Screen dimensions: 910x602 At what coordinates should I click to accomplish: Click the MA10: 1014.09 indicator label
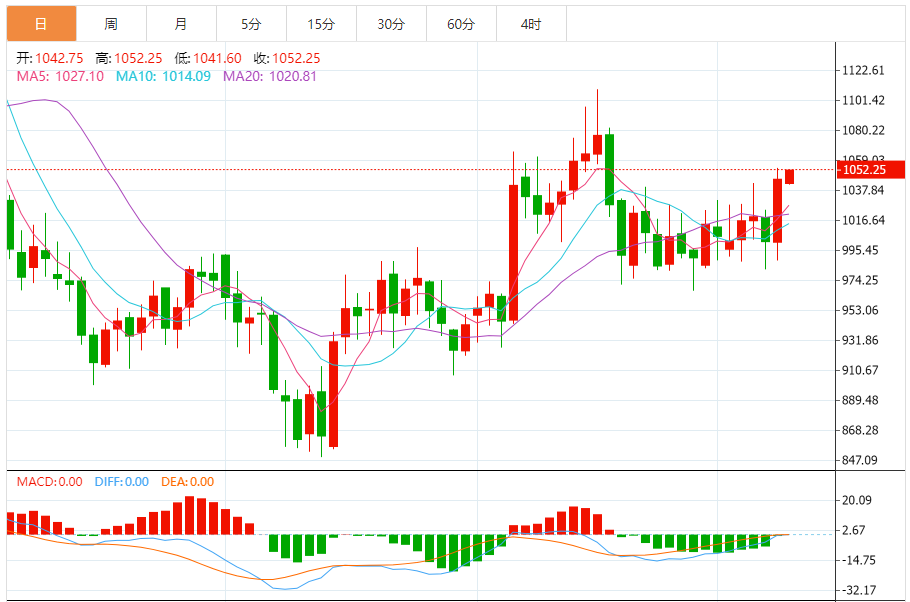click(163, 76)
